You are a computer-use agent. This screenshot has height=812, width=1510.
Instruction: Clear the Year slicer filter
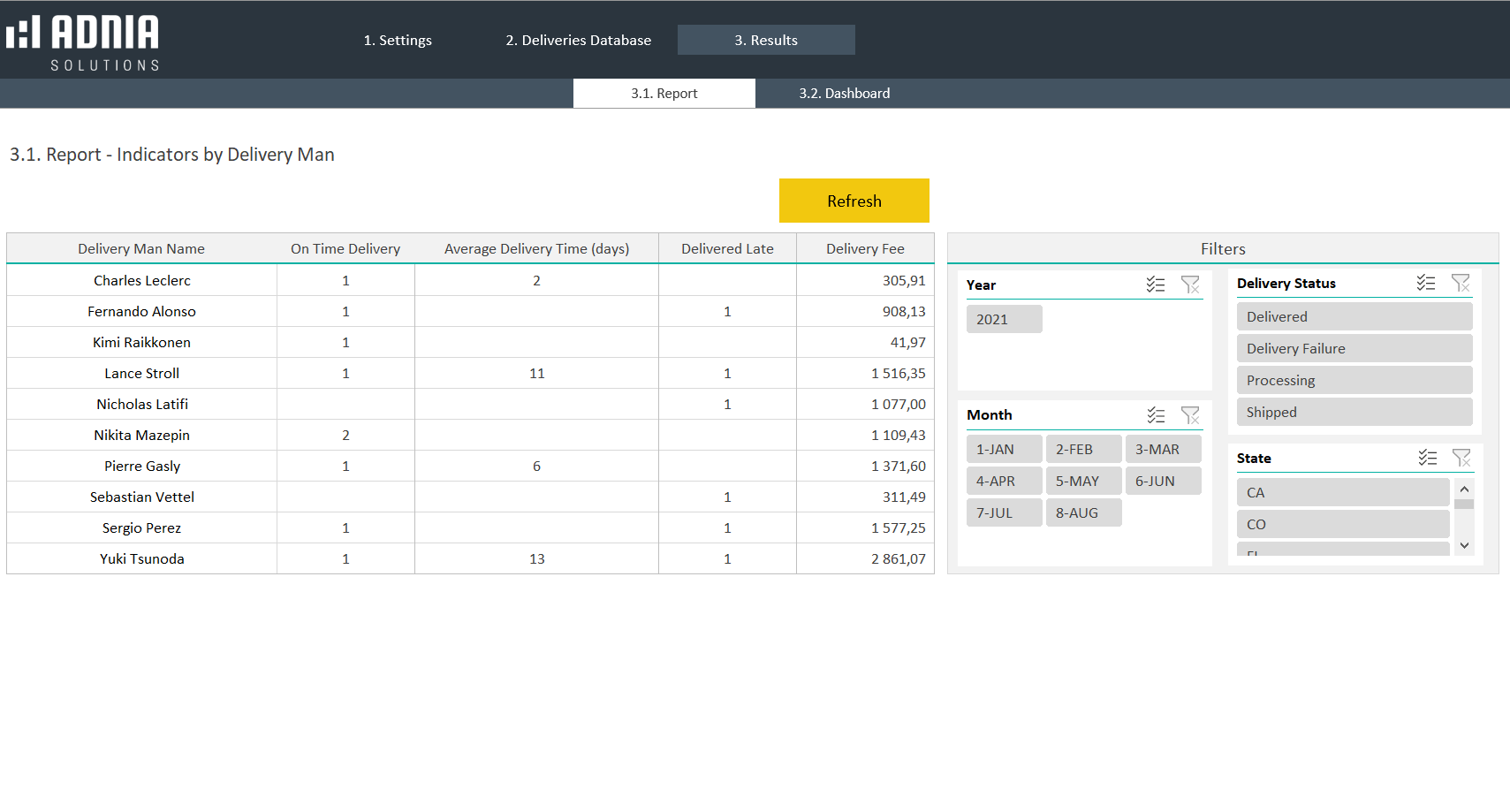pos(1190,285)
